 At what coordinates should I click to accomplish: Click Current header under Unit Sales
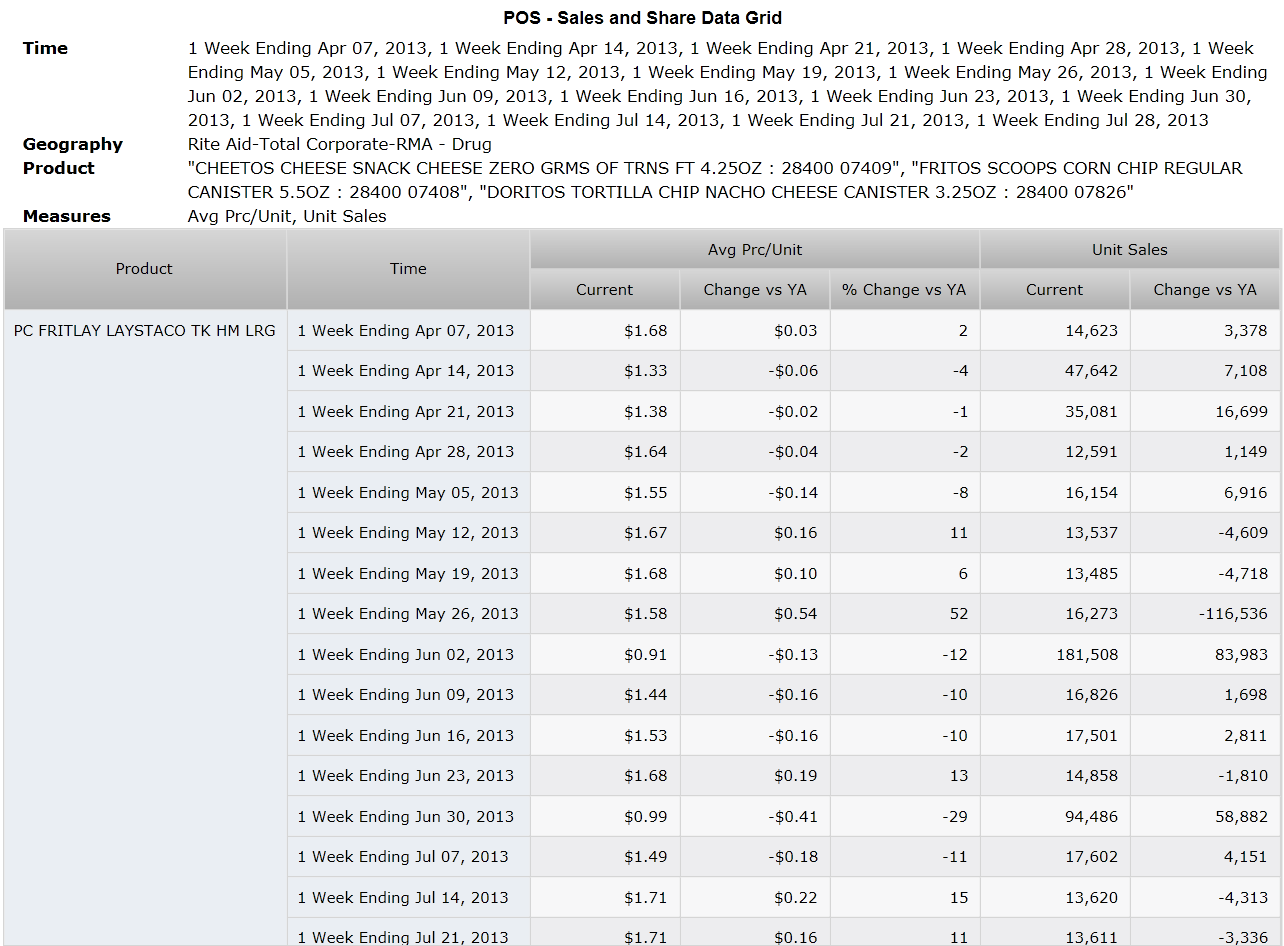coord(1055,290)
